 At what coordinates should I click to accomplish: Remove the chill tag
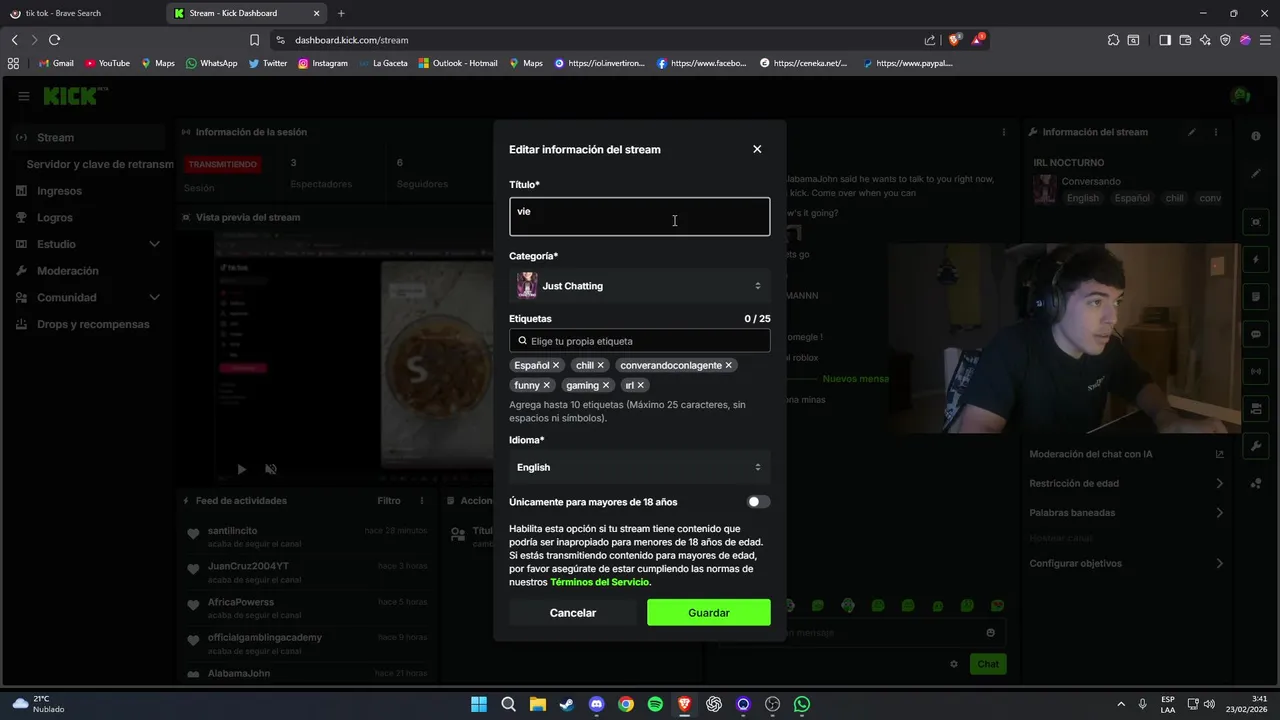(x=600, y=365)
